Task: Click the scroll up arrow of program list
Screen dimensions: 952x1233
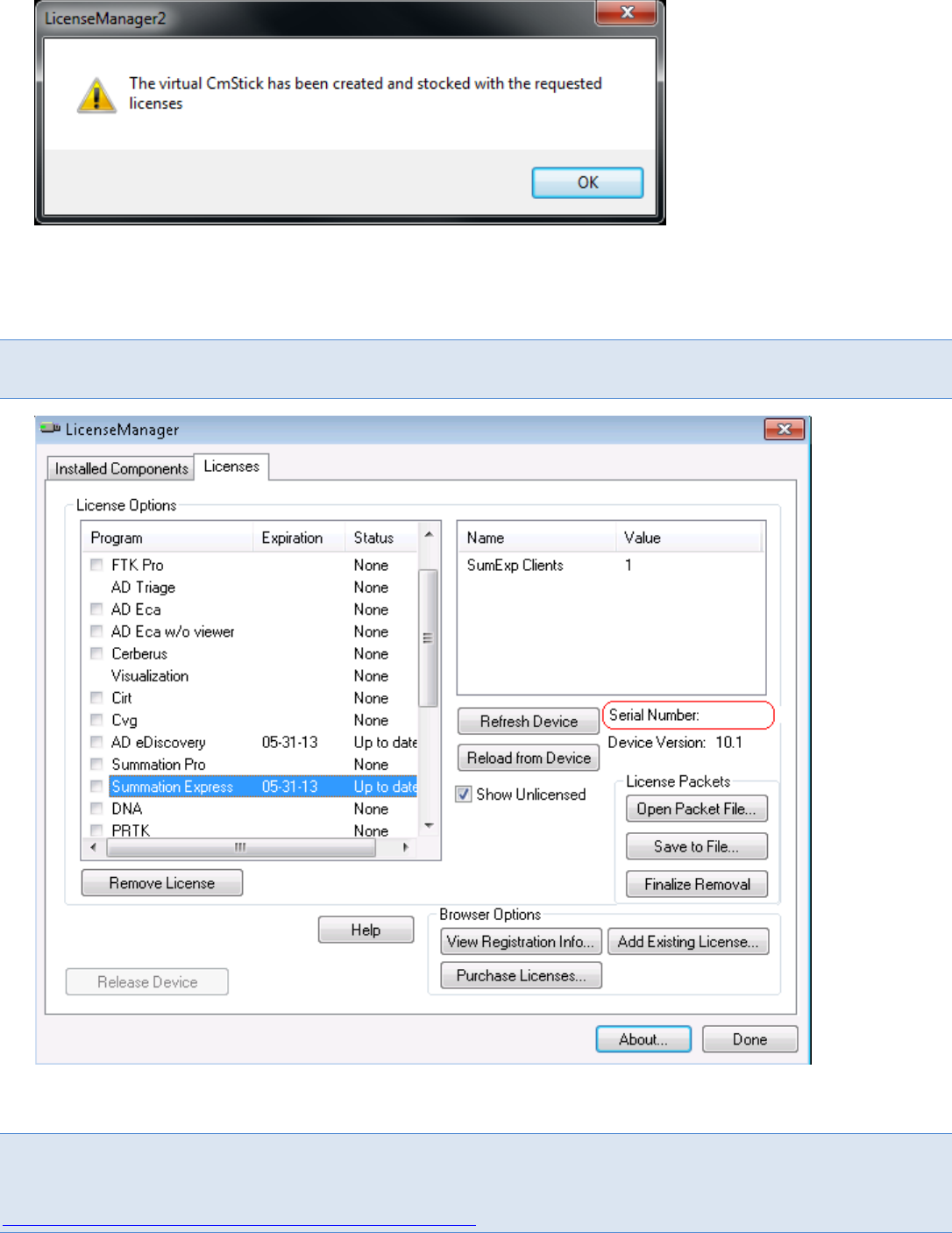Action: click(x=429, y=534)
